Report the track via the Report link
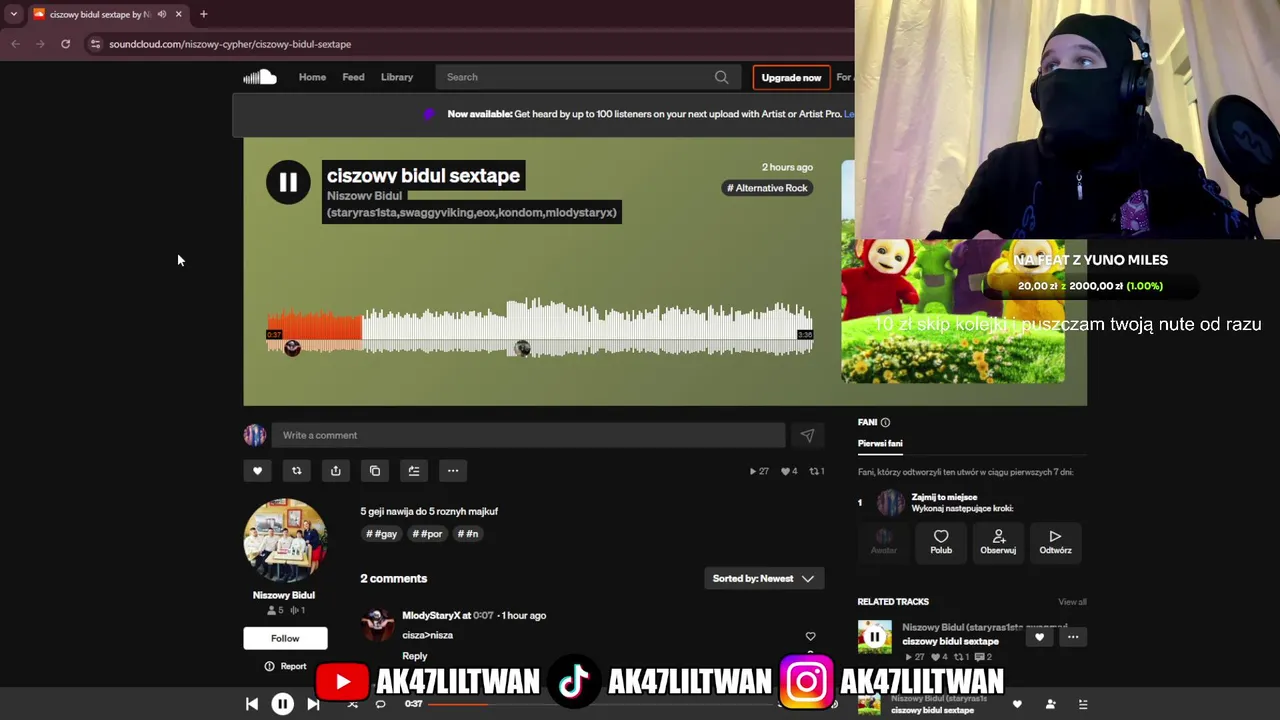The height and width of the screenshot is (720, 1280). (x=286, y=666)
